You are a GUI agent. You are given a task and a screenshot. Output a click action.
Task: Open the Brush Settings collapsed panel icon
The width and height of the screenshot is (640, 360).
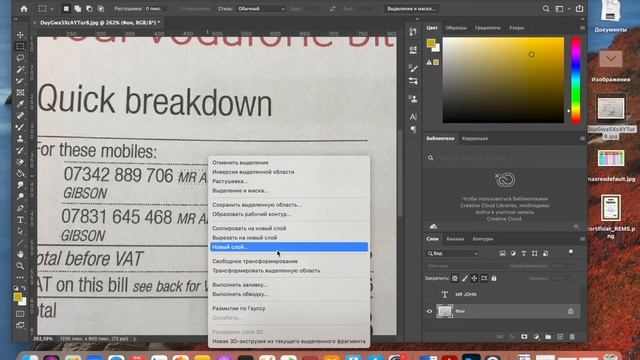[x=413, y=68]
